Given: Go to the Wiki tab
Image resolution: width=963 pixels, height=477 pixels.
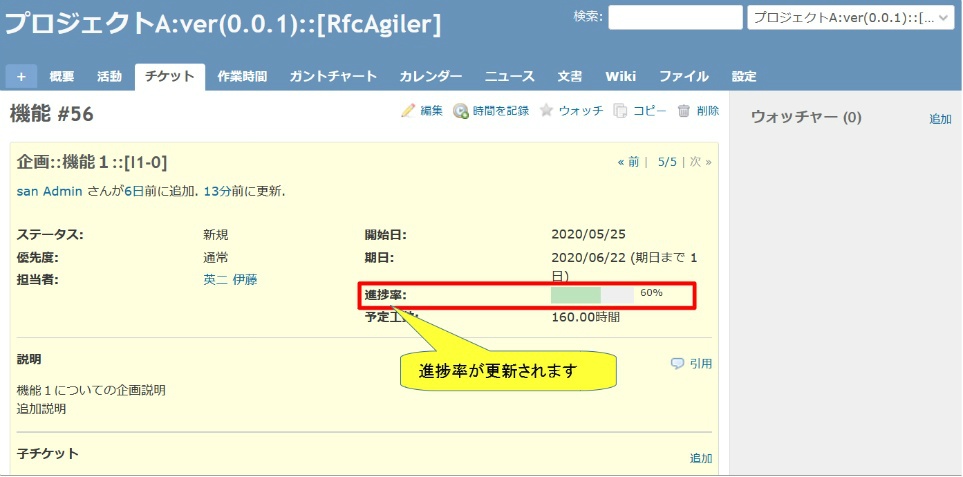Looking at the screenshot, I should pos(620,77).
